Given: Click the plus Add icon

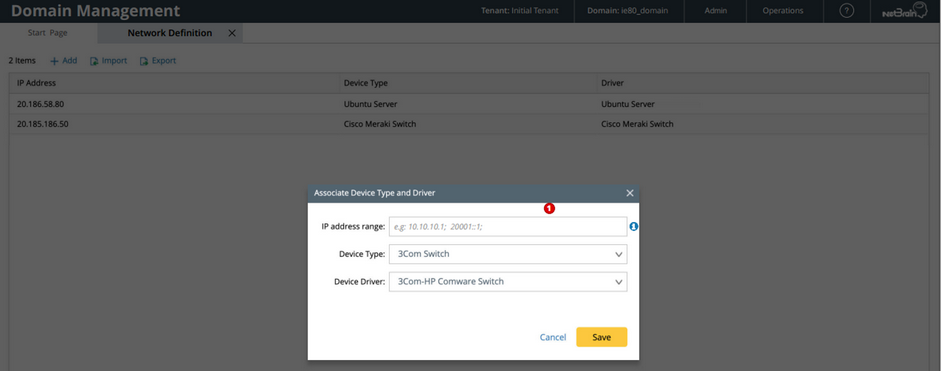Looking at the screenshot, I should point(54,61).
